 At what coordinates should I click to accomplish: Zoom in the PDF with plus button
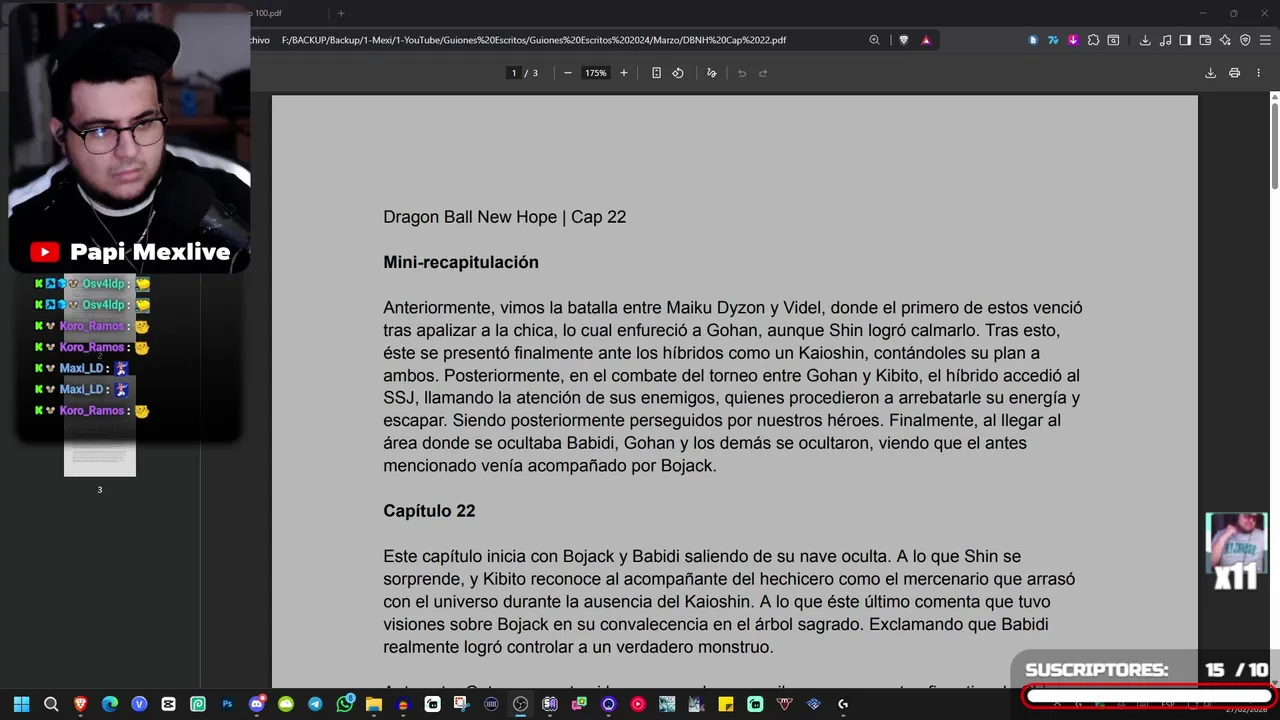click(x=624, y=73)
